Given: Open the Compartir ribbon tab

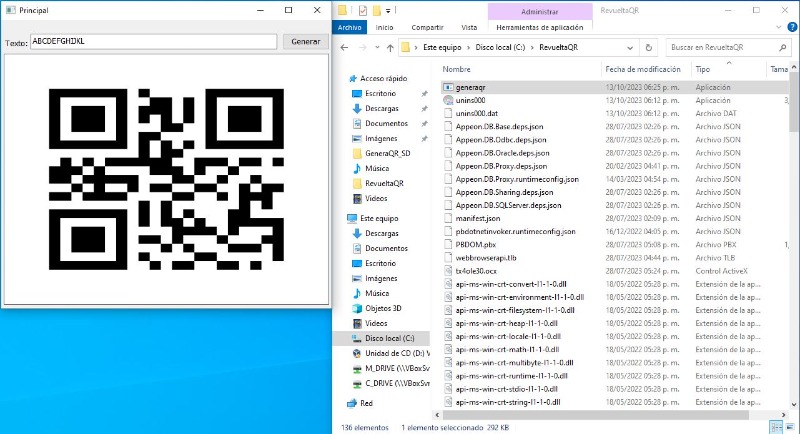Looking at the screenshot, I should (x=428, y=27).
